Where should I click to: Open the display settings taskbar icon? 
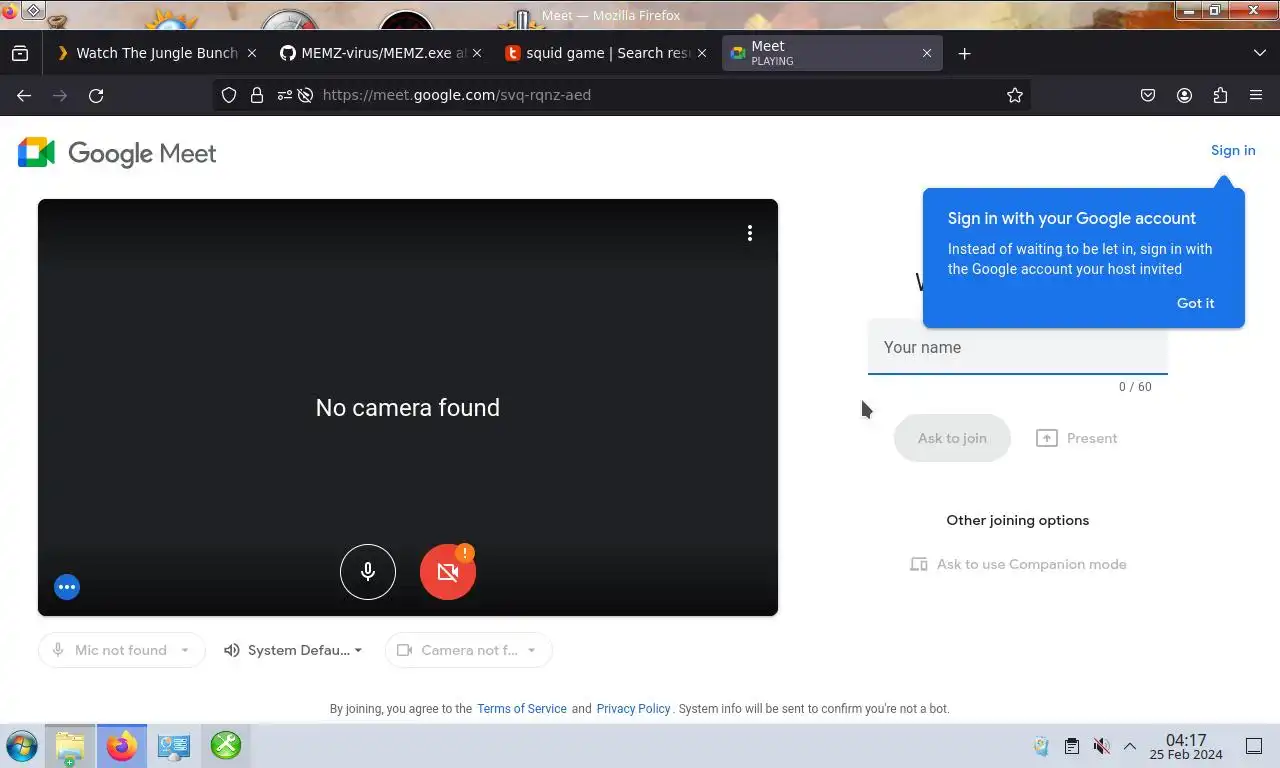173,746
